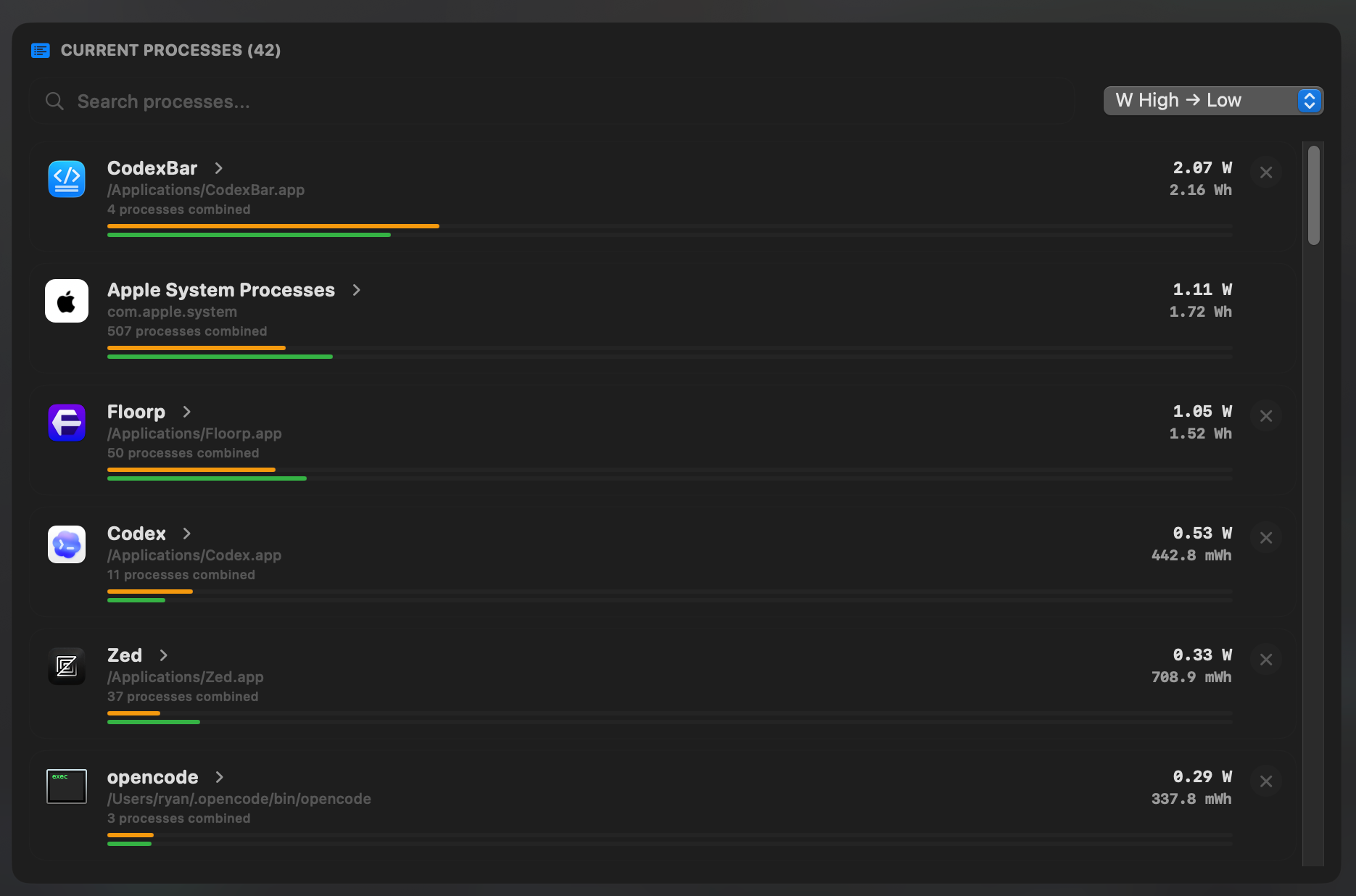Click the process list vertical scrollbar

coord(1313,196)
